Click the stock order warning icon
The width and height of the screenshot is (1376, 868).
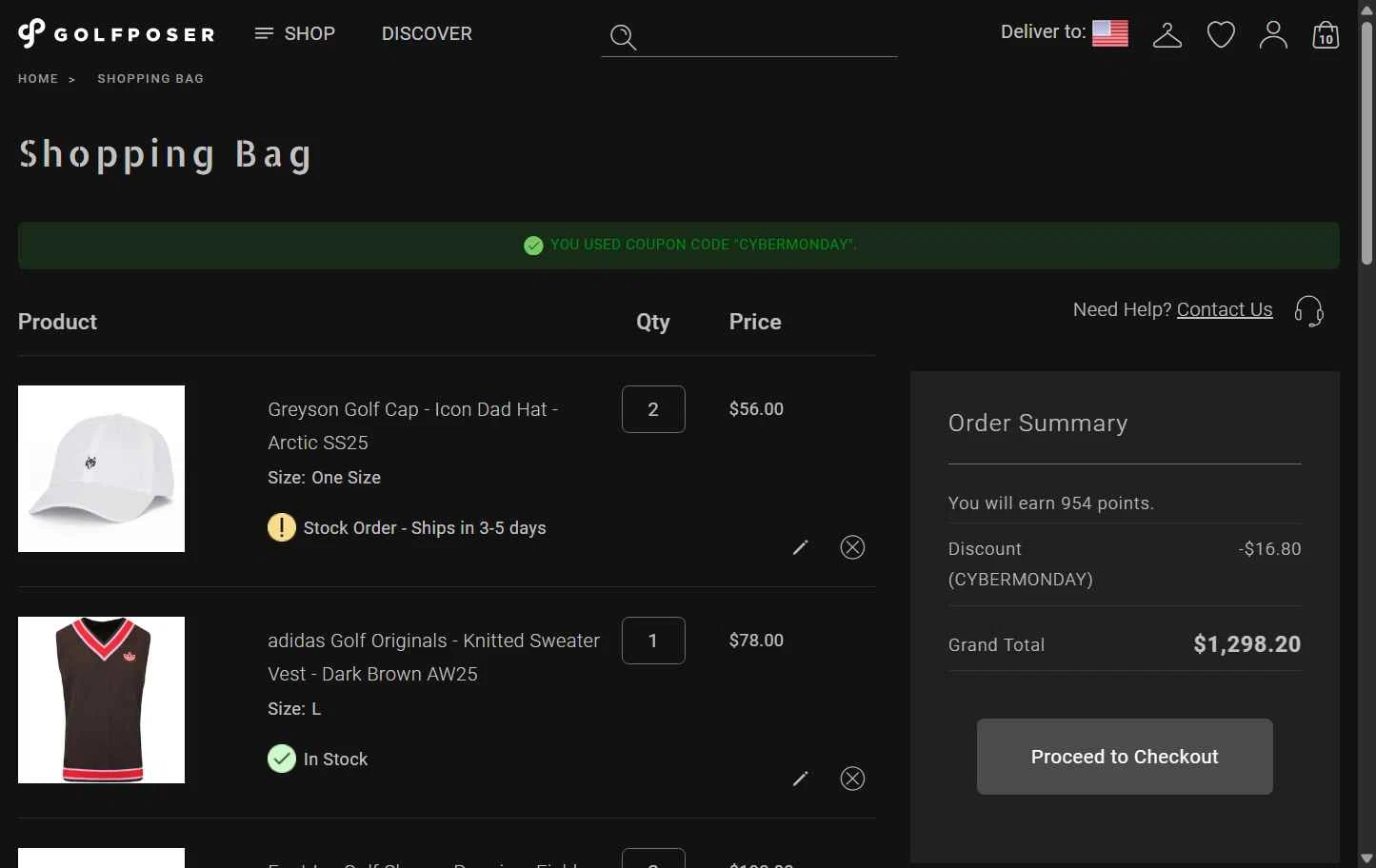(282, 527)
